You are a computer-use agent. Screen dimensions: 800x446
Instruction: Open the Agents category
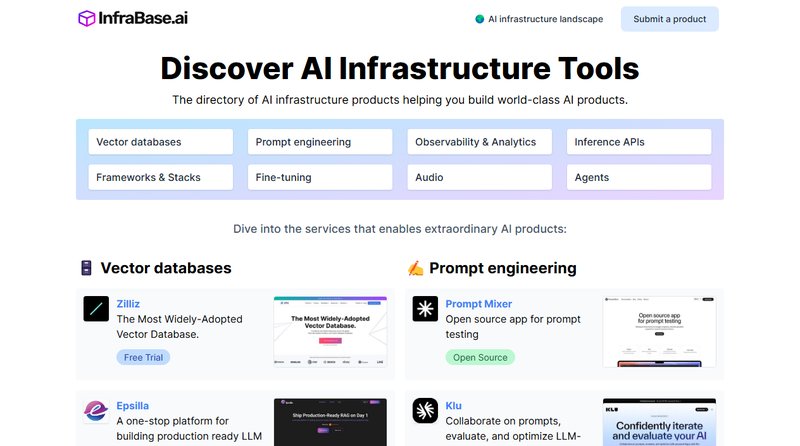point(639,177)
